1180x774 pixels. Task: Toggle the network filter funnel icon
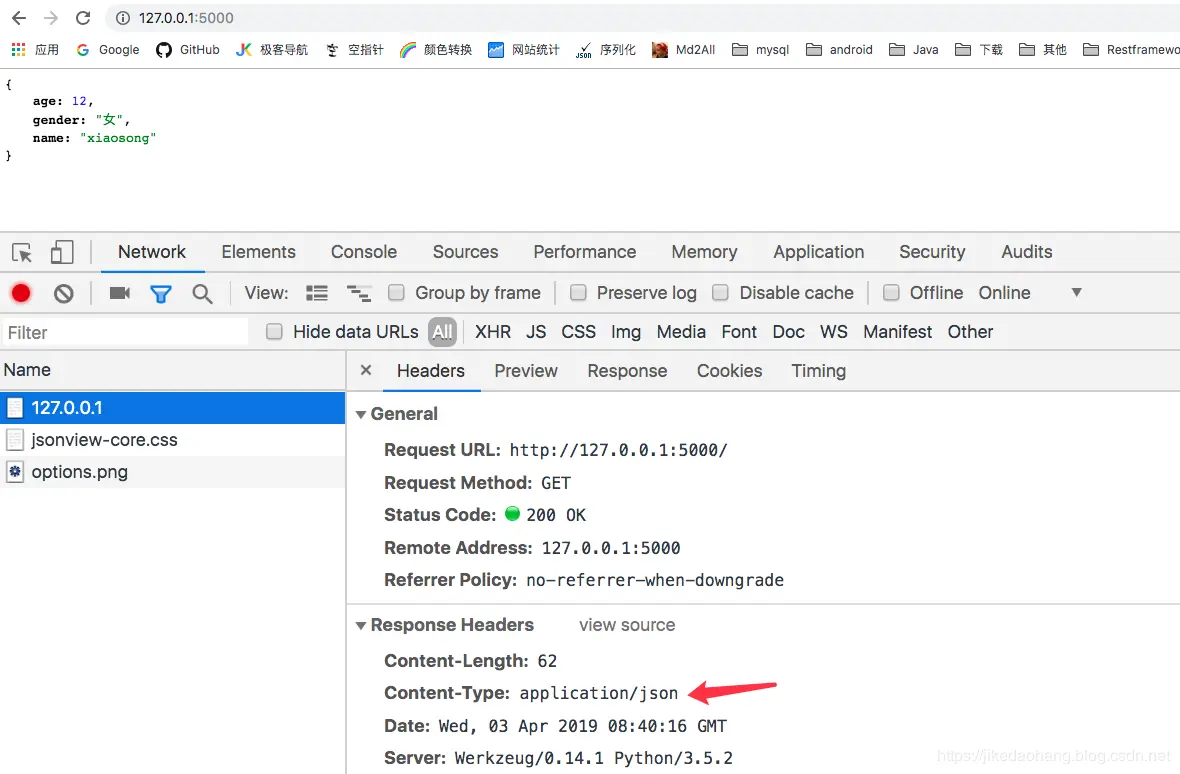pos(160,293)
